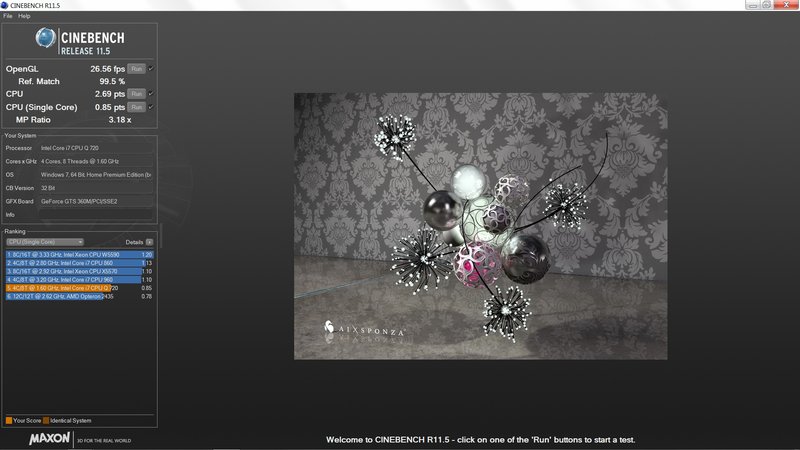Click the OS field Windows 7 value

[96, 174]
